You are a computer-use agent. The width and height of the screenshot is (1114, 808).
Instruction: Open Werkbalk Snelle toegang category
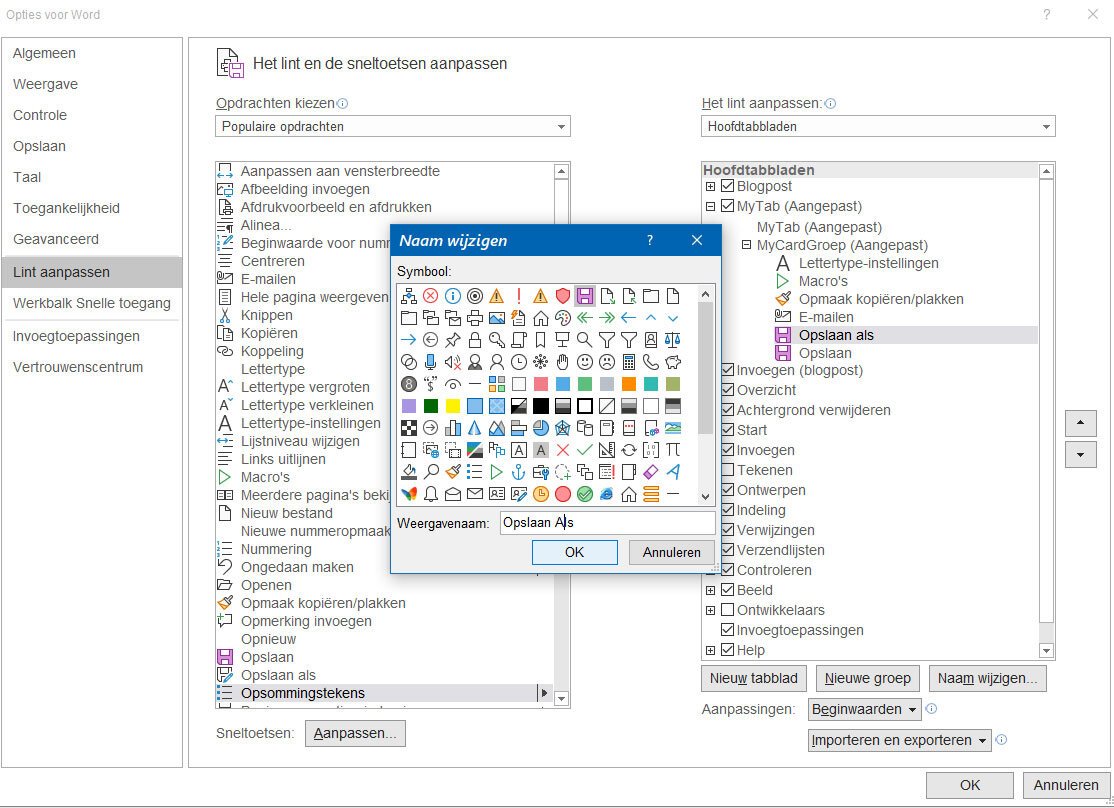(92, 303)
